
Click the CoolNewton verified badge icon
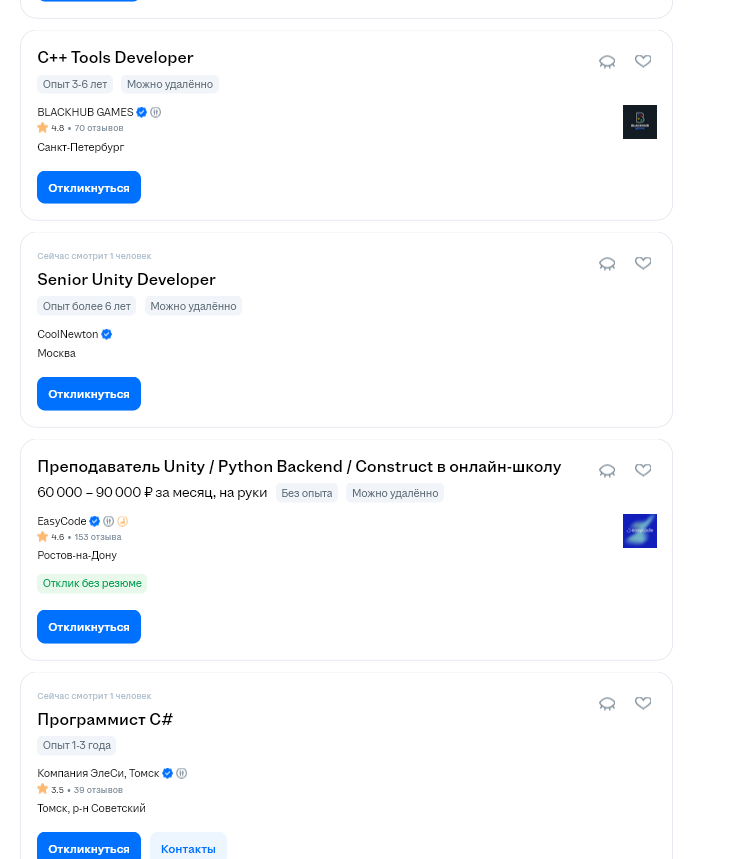click(107, 334)
